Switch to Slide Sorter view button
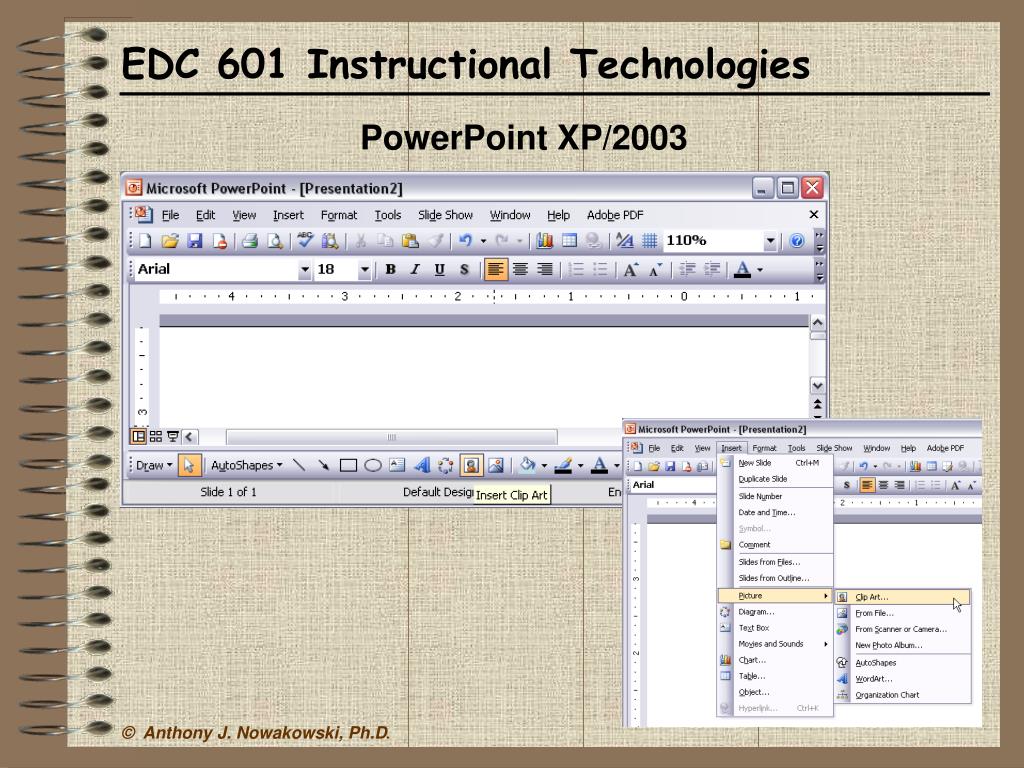 click(x=155, y=436)
